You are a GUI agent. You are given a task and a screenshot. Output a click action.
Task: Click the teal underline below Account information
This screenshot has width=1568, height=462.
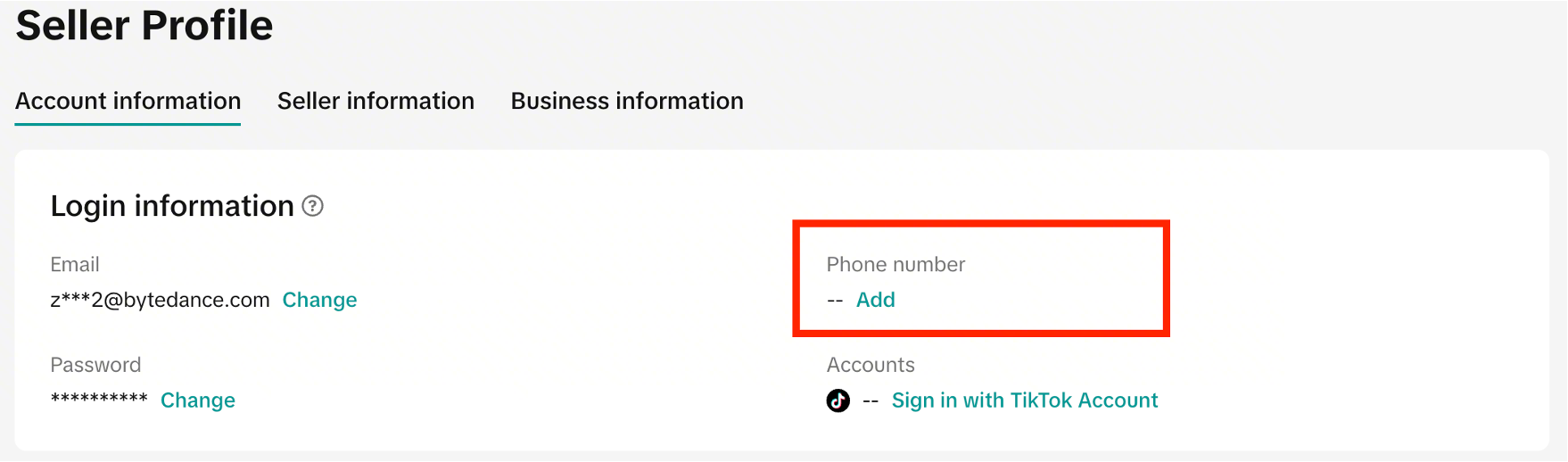coord(128,124)
